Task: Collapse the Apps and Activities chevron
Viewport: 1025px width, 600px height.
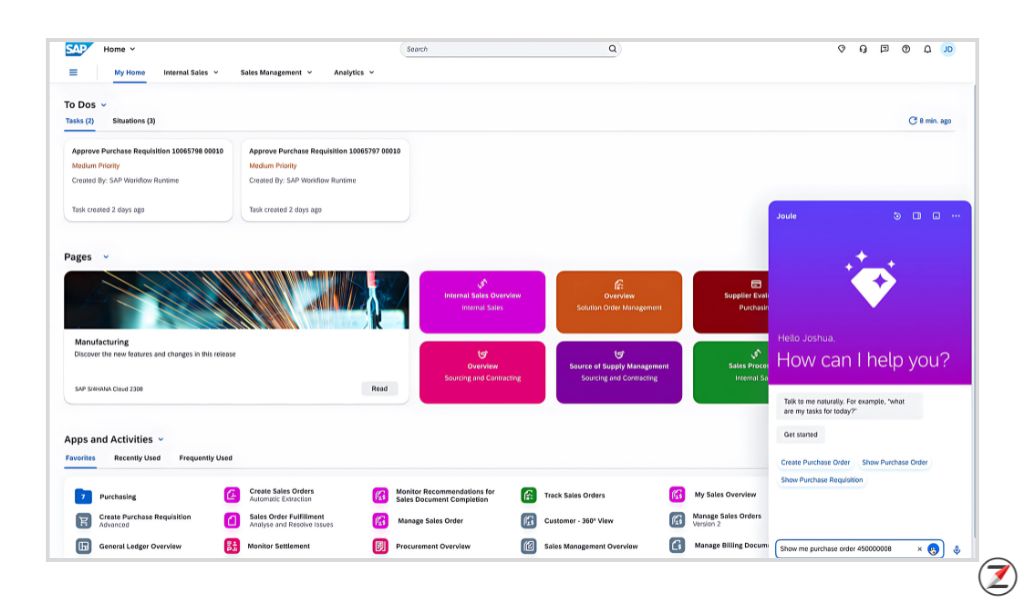Action: 161,440
